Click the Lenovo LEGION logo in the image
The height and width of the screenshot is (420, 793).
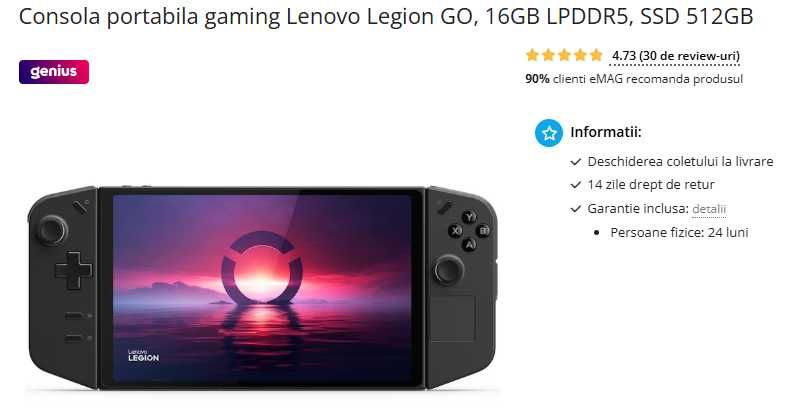[x=144, y=355]
